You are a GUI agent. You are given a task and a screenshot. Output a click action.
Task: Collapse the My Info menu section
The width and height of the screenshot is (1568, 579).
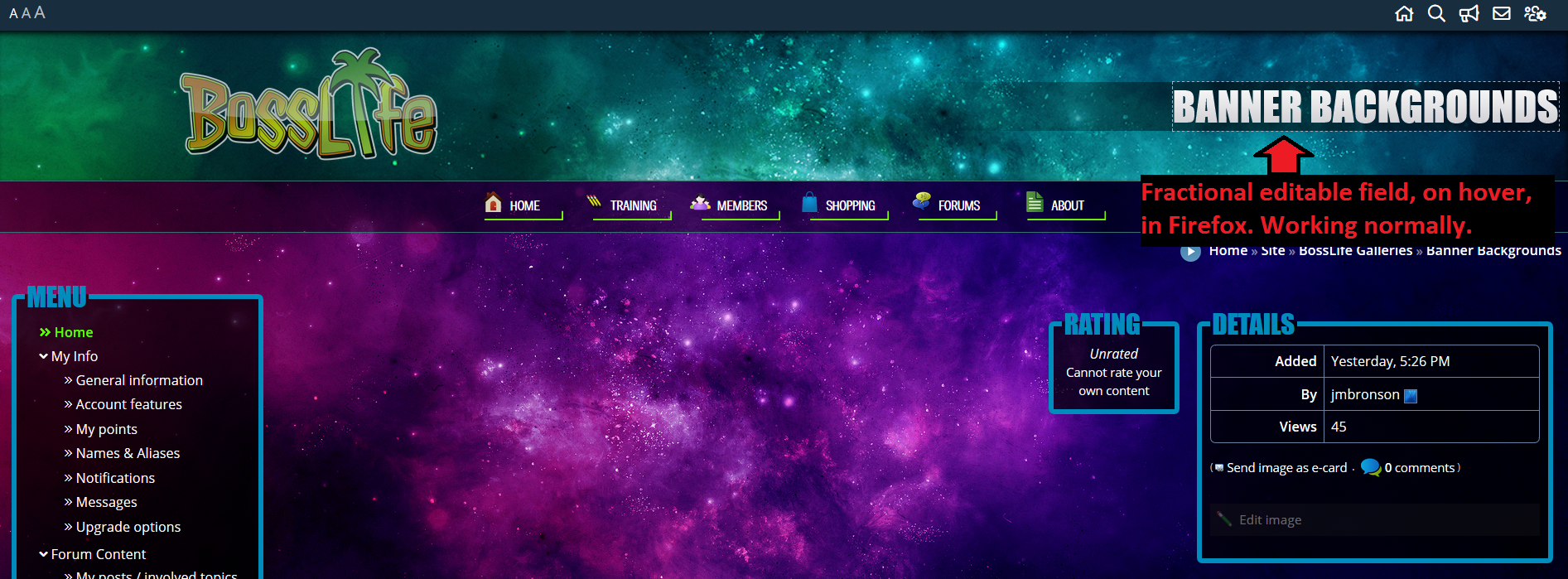tap(43, 356)
